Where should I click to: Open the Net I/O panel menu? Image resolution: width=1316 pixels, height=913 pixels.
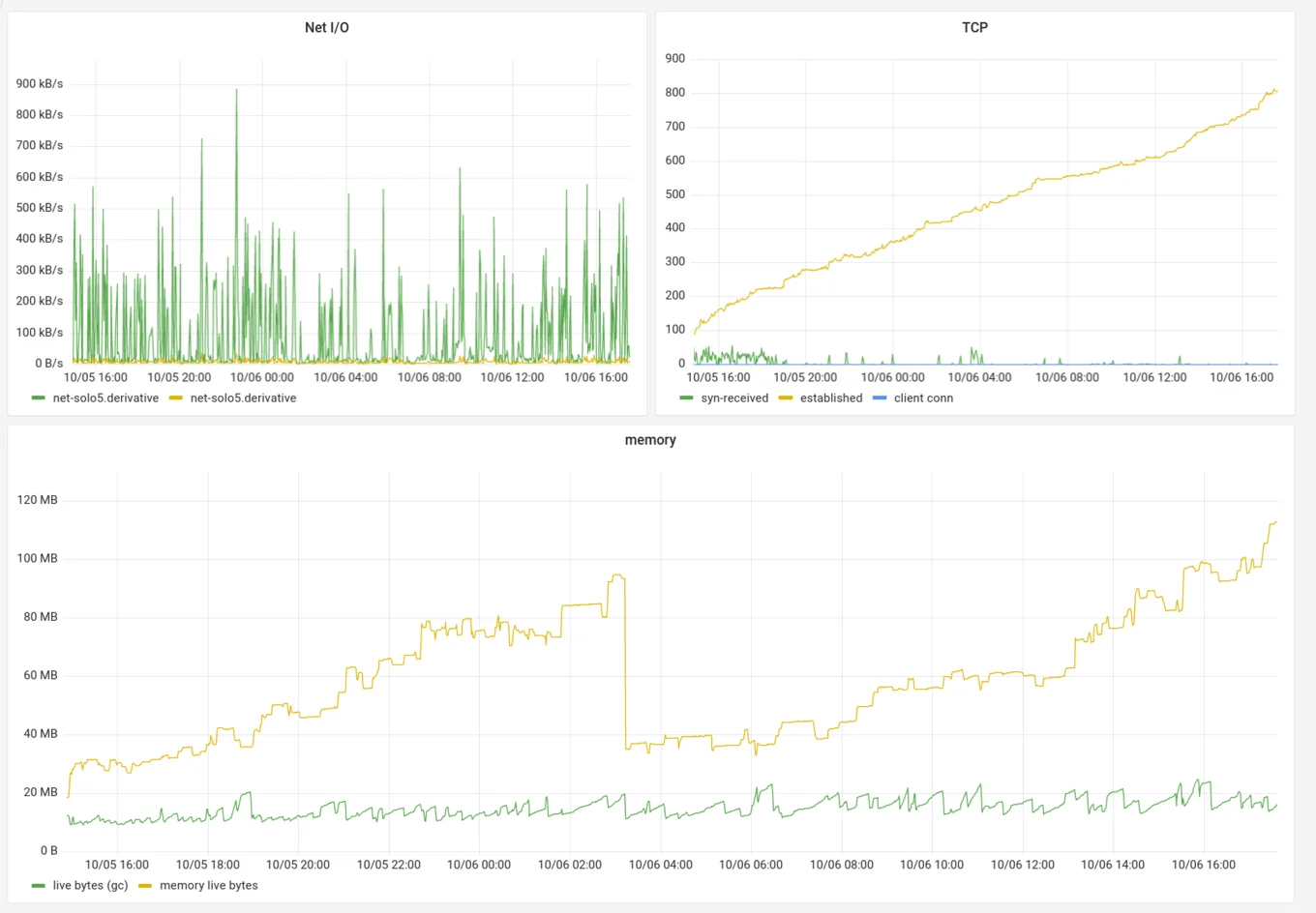327,27
